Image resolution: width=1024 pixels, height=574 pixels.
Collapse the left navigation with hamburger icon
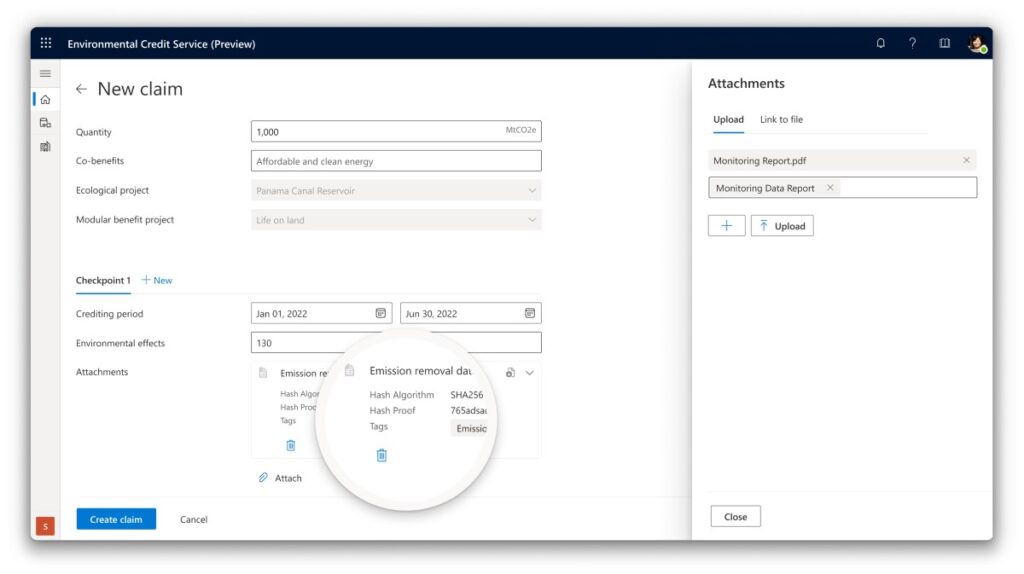coord(45,74)
